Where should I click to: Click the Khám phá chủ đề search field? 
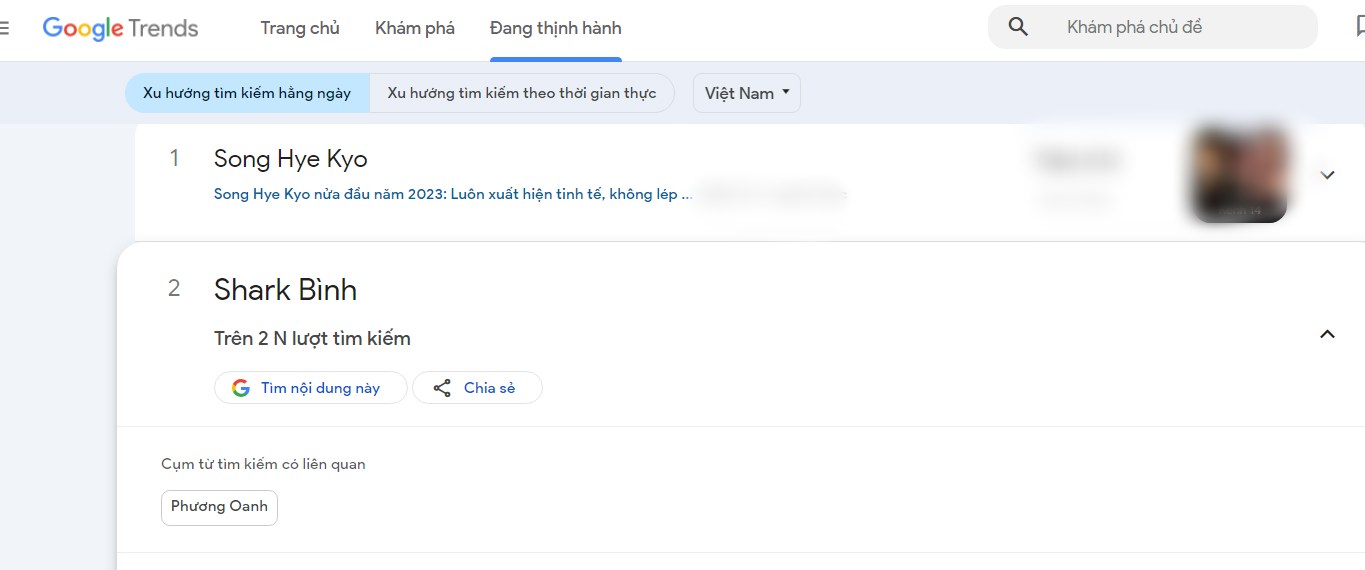pyautogui.click(x=1153, y=27)
